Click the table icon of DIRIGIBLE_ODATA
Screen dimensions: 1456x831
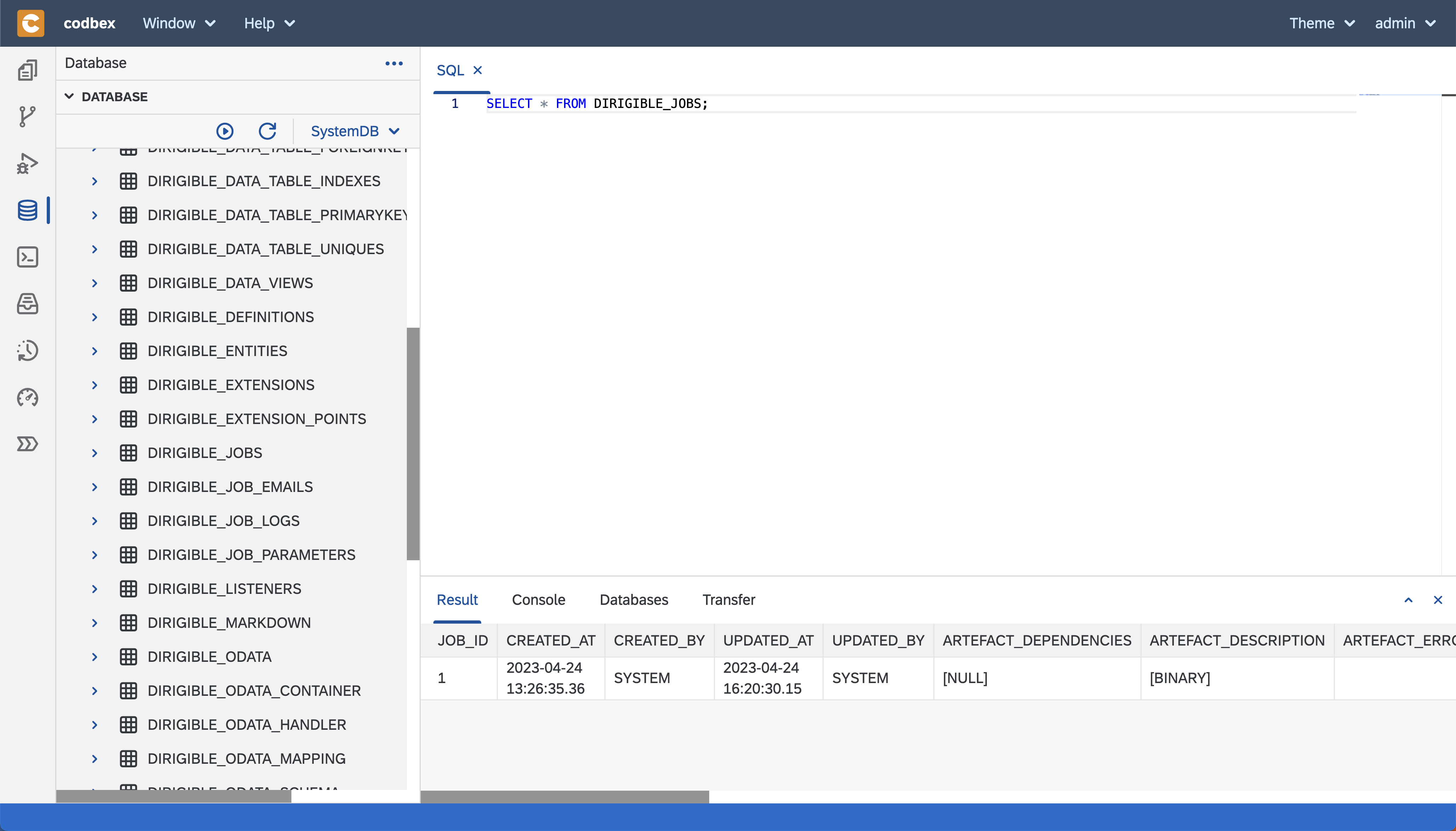129,657
